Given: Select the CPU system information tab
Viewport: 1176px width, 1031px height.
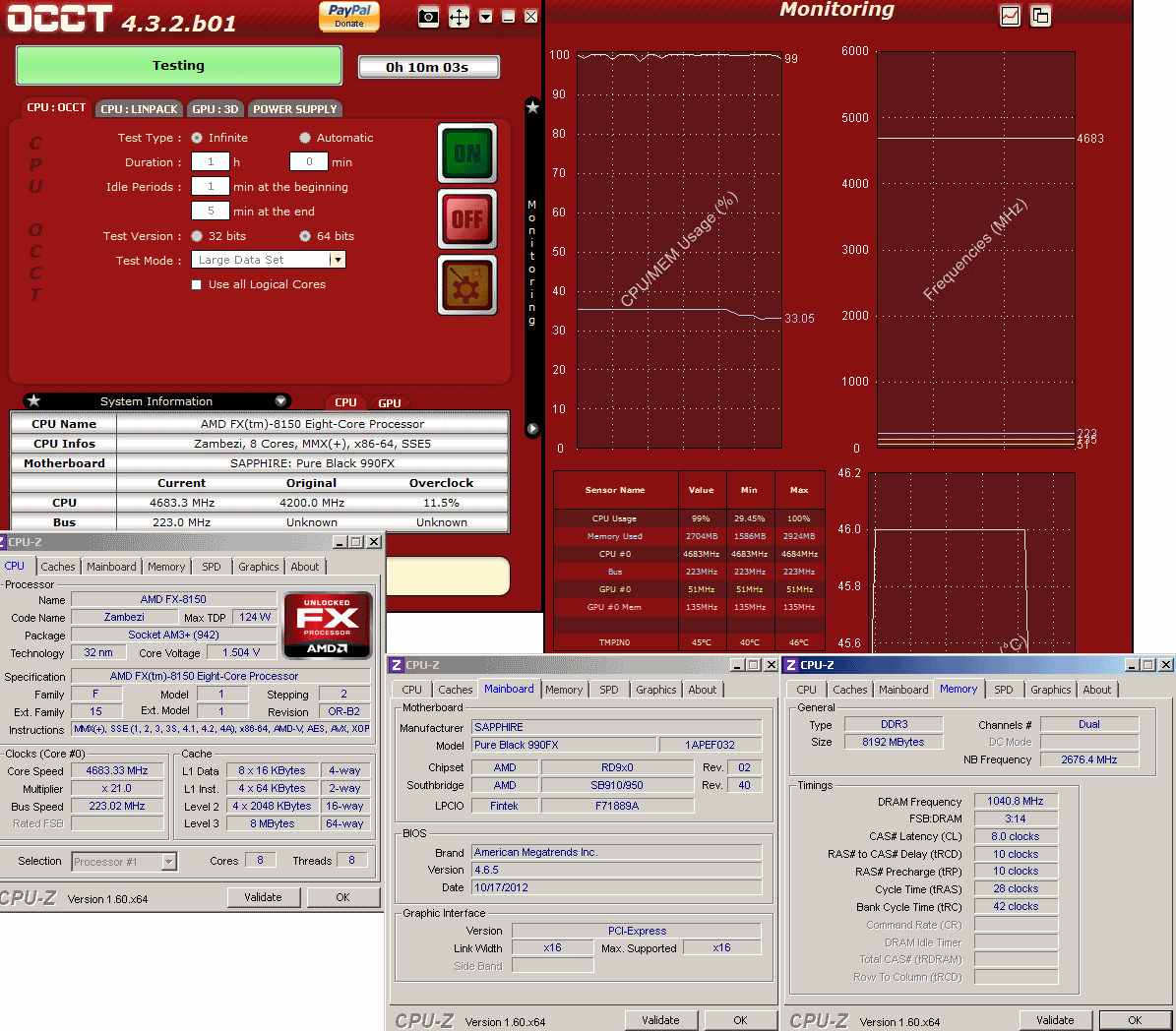Looking at the screenshot, I should click(x=345, y=402).
